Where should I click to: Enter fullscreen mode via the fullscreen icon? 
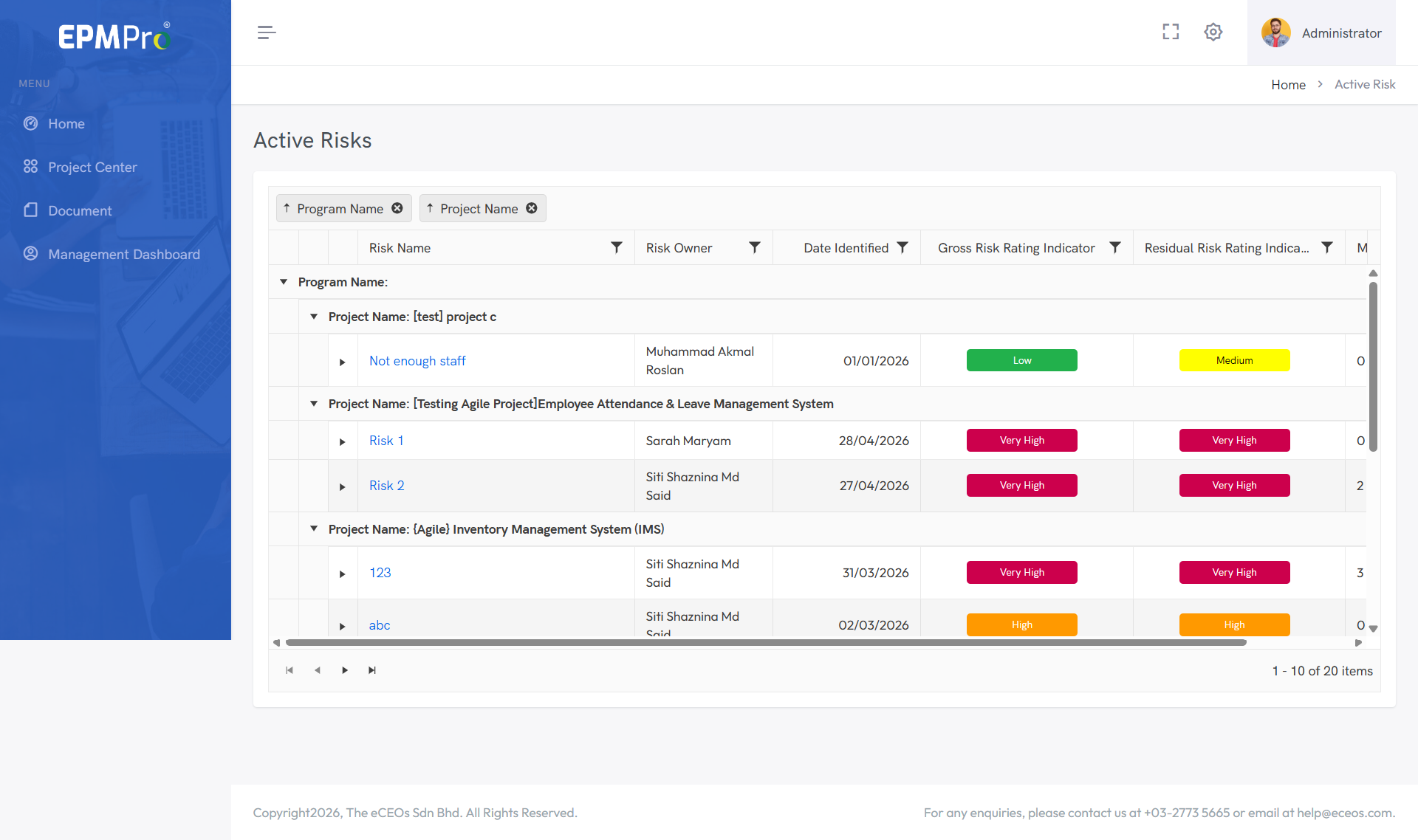[1171, 32]
